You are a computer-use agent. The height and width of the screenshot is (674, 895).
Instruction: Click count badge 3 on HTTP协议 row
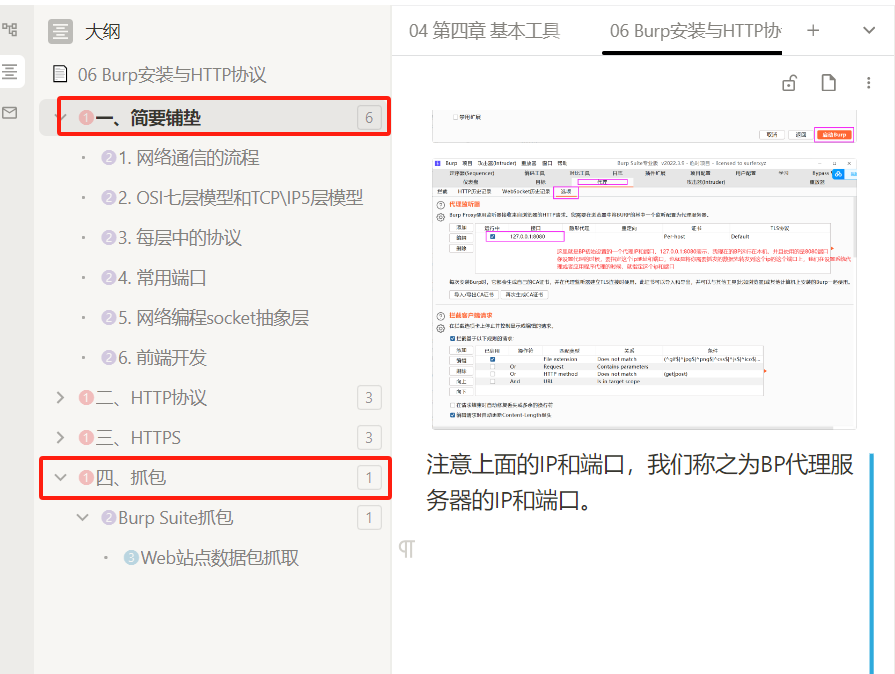pos(369,398)
